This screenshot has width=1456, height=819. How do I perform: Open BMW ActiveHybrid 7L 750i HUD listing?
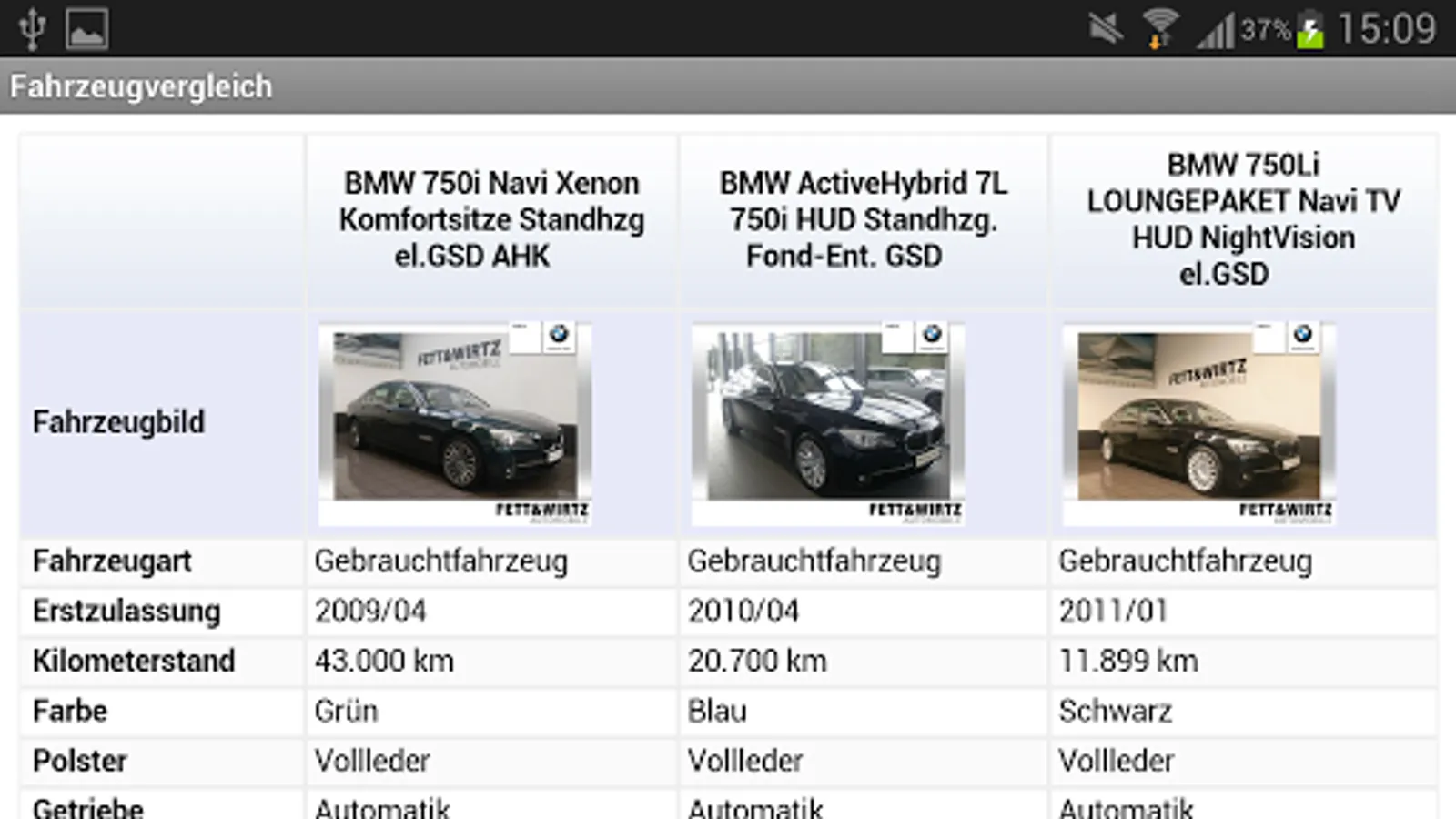pyautogui.click(x=864, y=219)
